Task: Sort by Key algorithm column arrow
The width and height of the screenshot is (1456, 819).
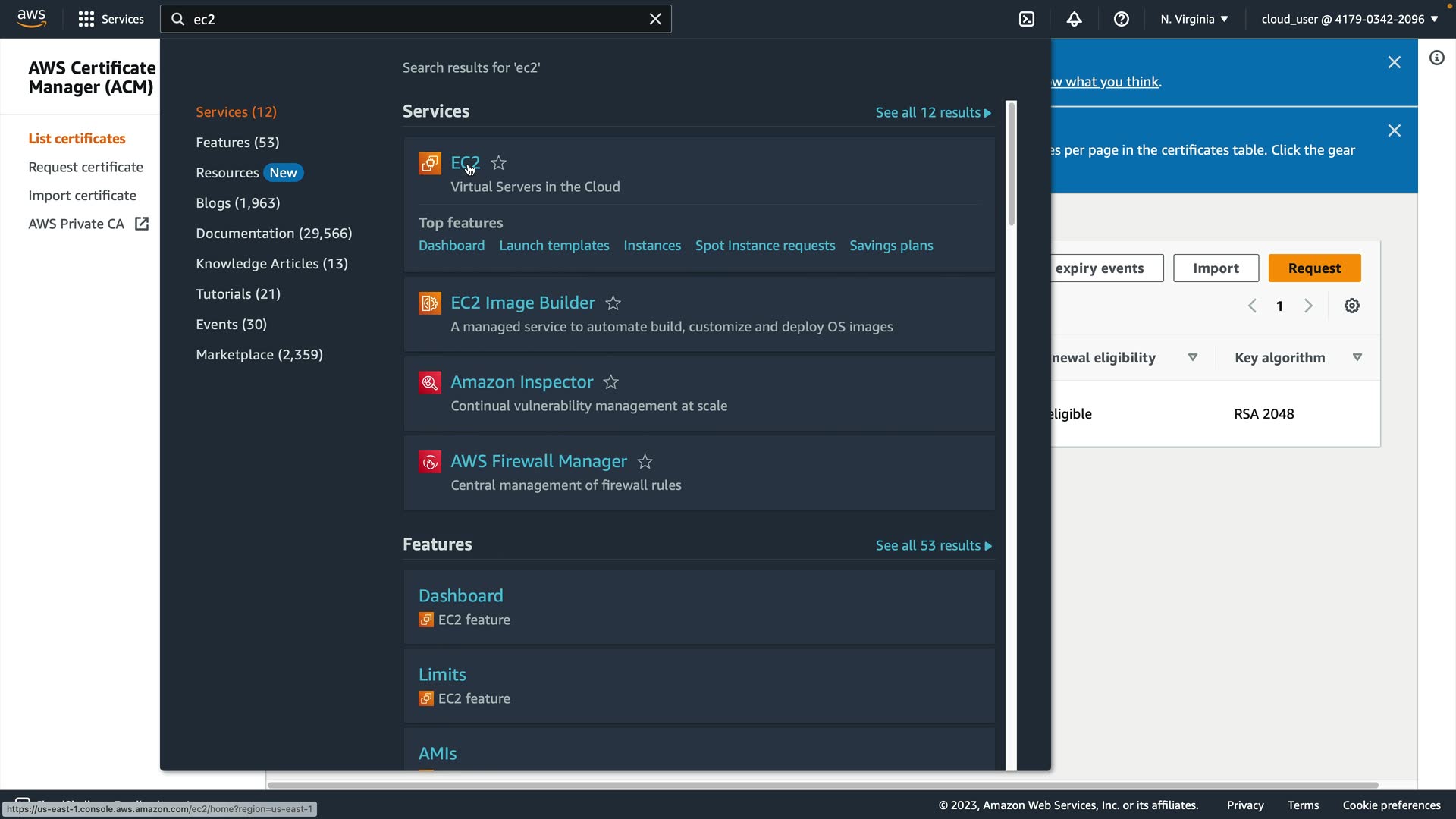Action: (x=1357, y=357)
